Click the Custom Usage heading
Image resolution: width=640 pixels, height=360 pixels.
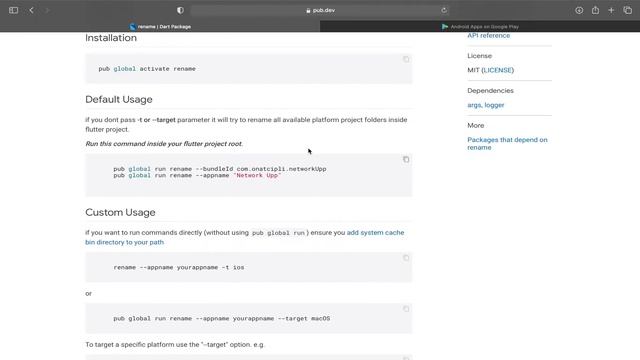(120, 212)
